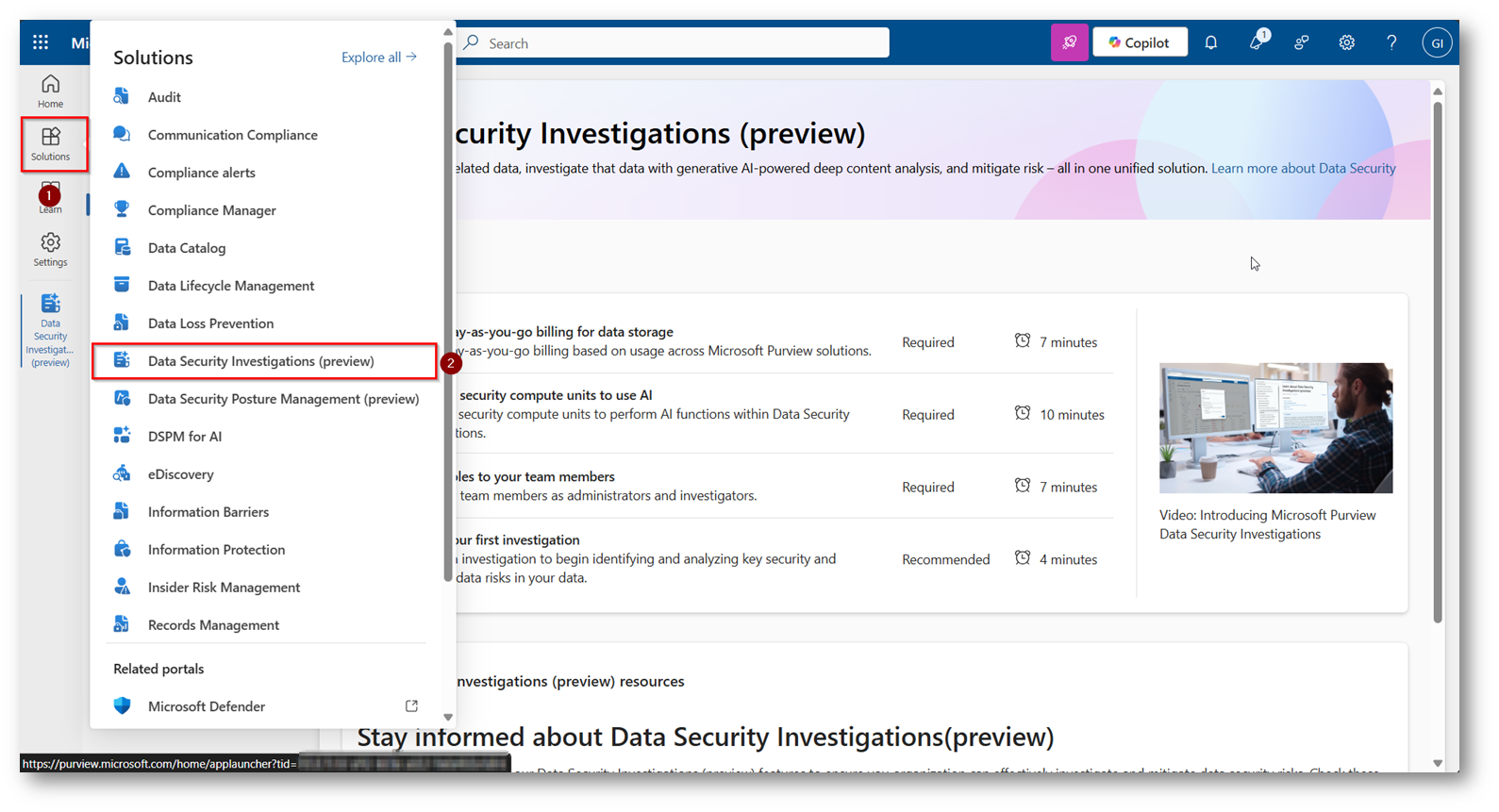
Task: Open the help question mark
Action: pos(1391,42)
